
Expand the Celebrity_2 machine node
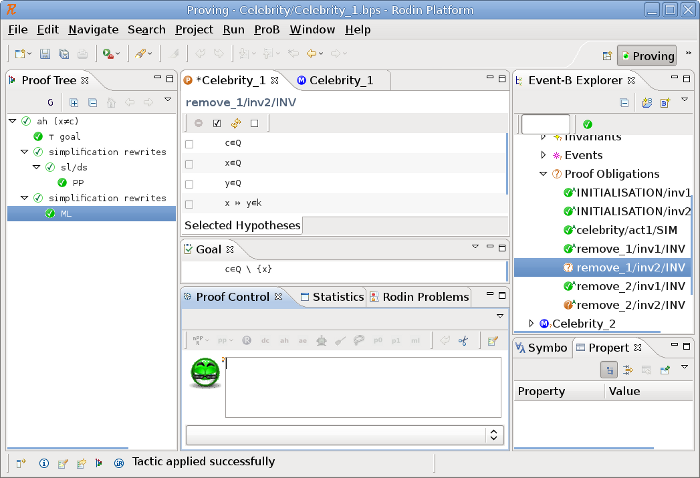(x=531, y=323)
